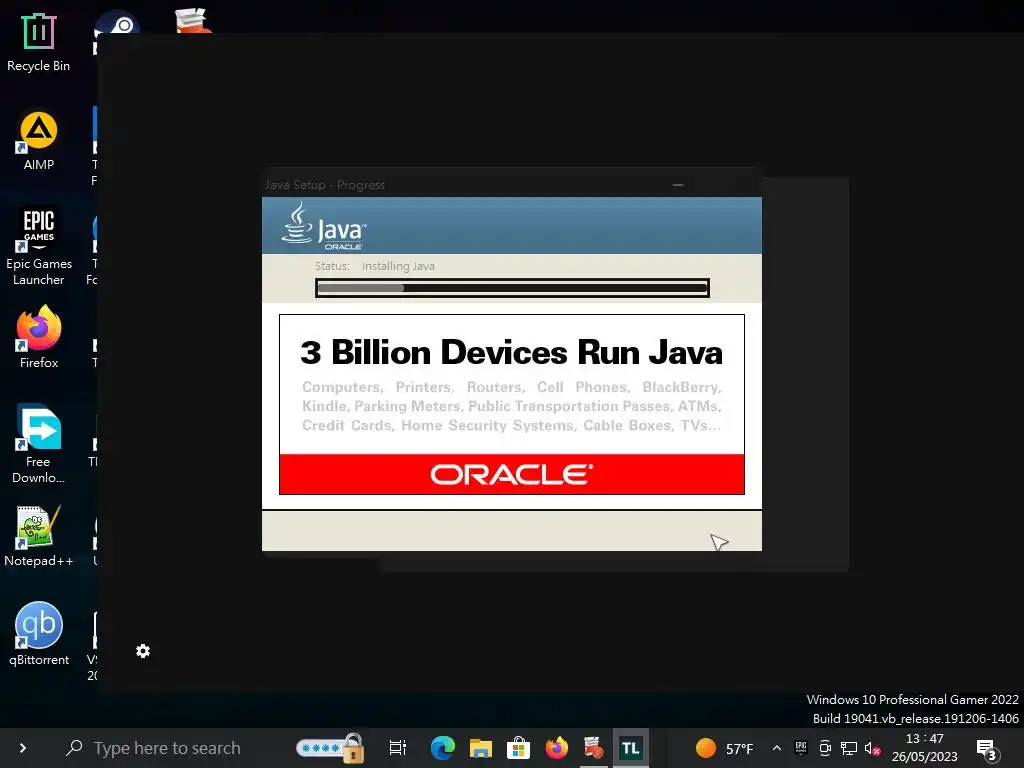Viewport: 1024px width, 768px height.
Task: Open the Epic Games Launcher shortcut
Action: tap(39, 247)
